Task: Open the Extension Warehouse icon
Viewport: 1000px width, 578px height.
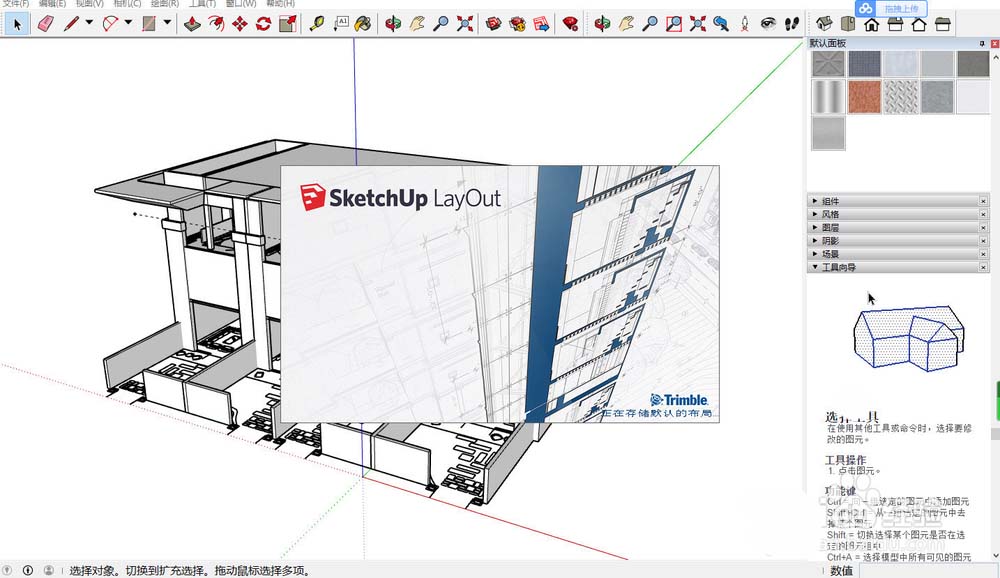Action: [x=517, y=24]
